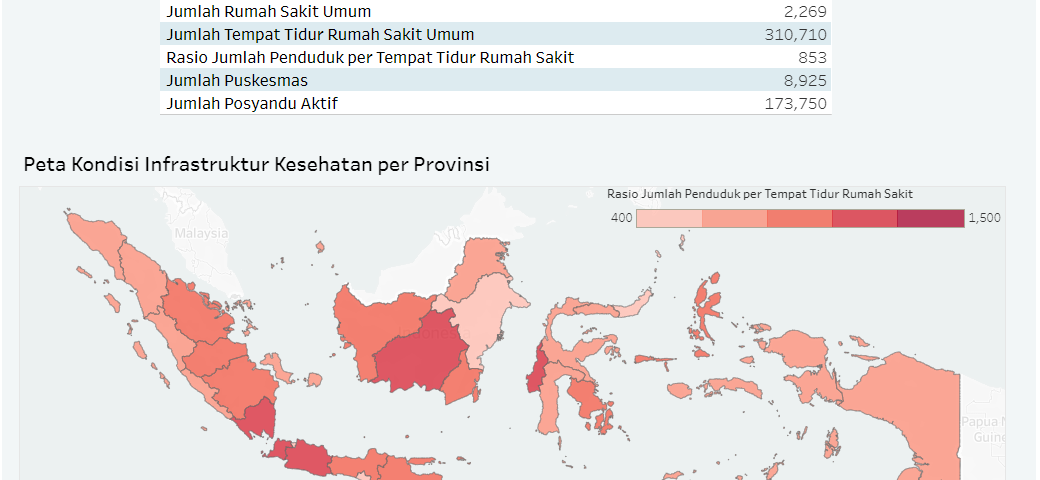Select the Rasio Jumlah Penduduk per Tempat Tidur row
The width and height of the screenshot is (1040, 480).
495,57
